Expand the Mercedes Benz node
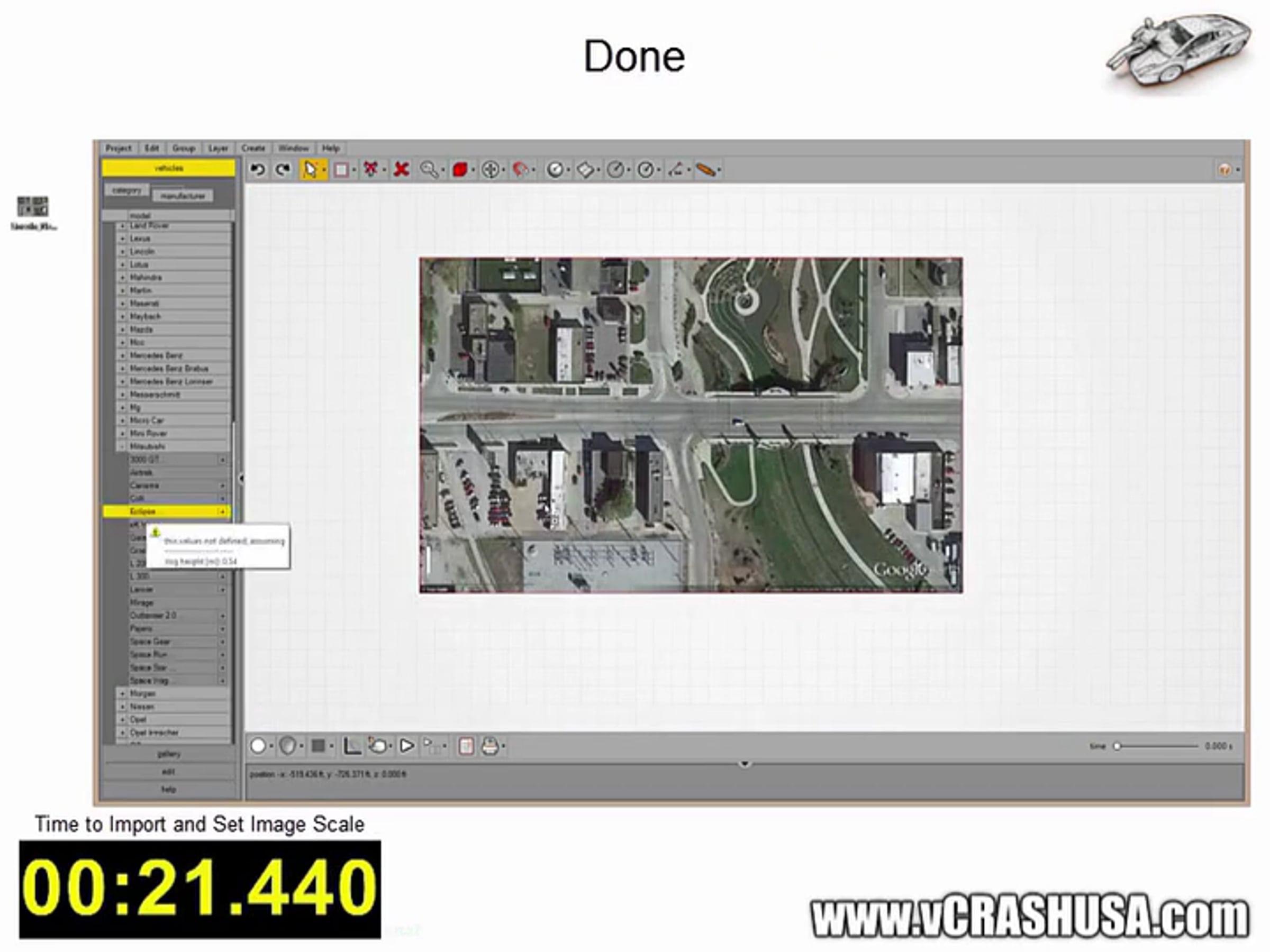The height and width of the screenshot is (952, 1270). 122,355
